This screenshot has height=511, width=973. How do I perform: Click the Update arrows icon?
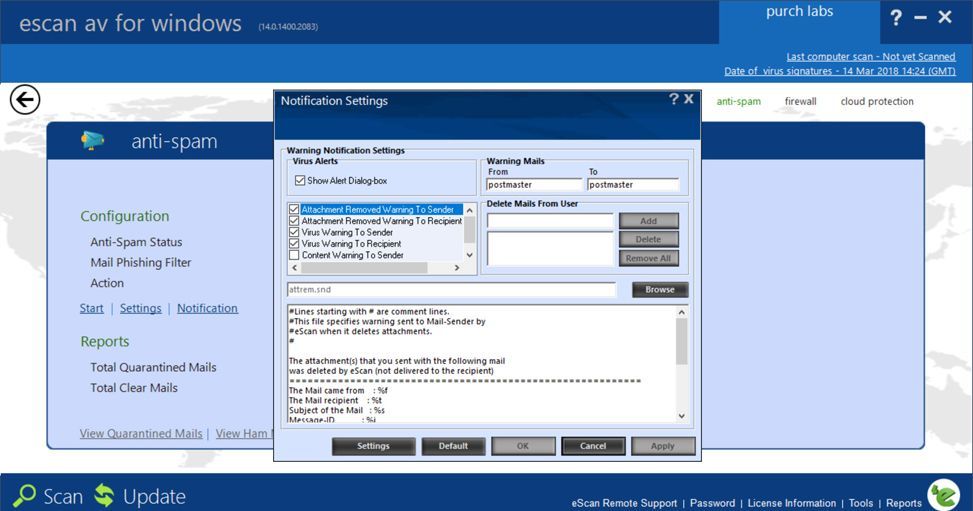pyautogui.click(x=104, y=495)
